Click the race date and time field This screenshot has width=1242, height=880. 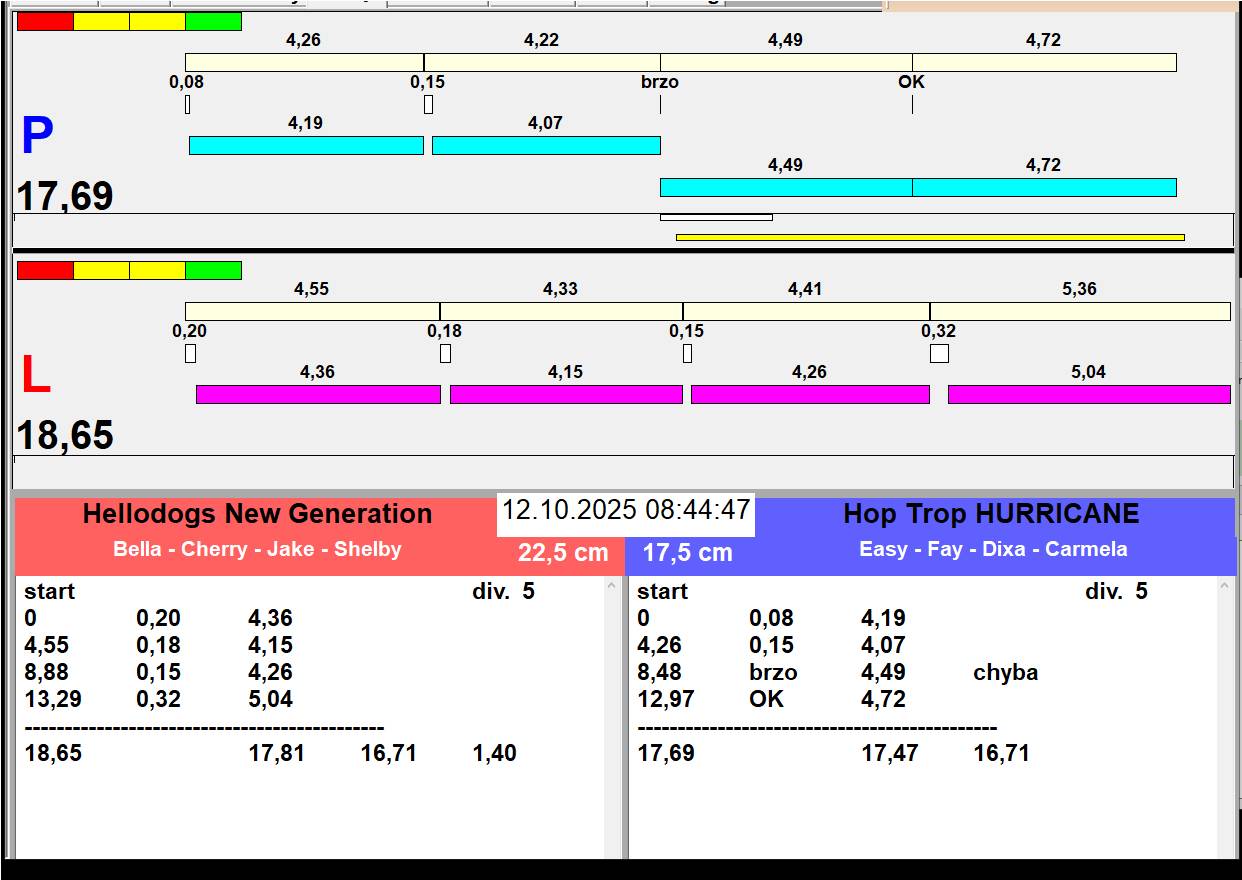625,510
